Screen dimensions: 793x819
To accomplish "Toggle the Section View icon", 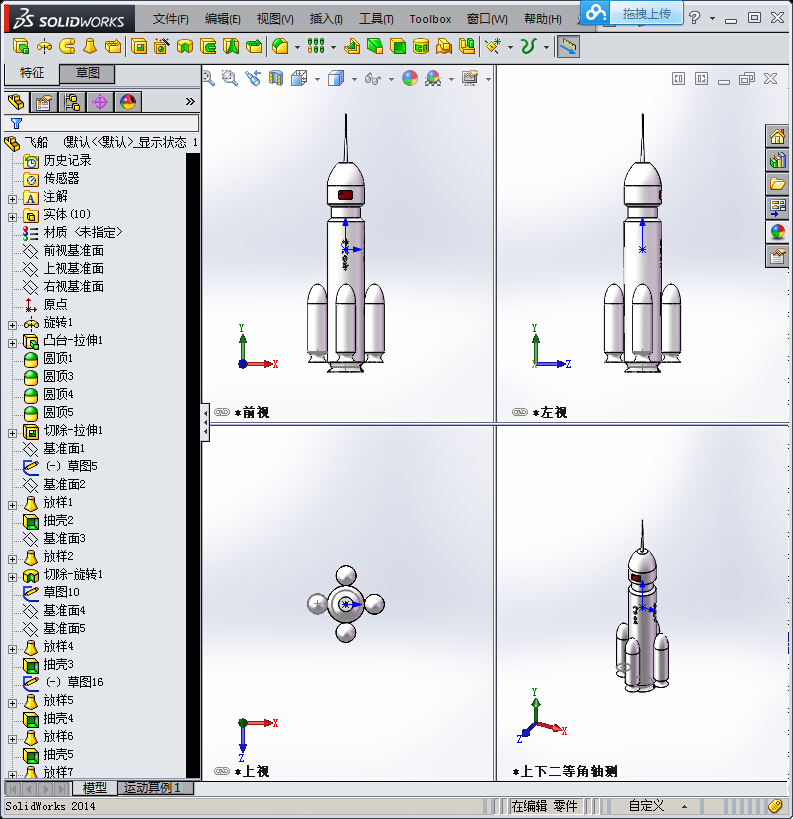I will coord(276,78).
